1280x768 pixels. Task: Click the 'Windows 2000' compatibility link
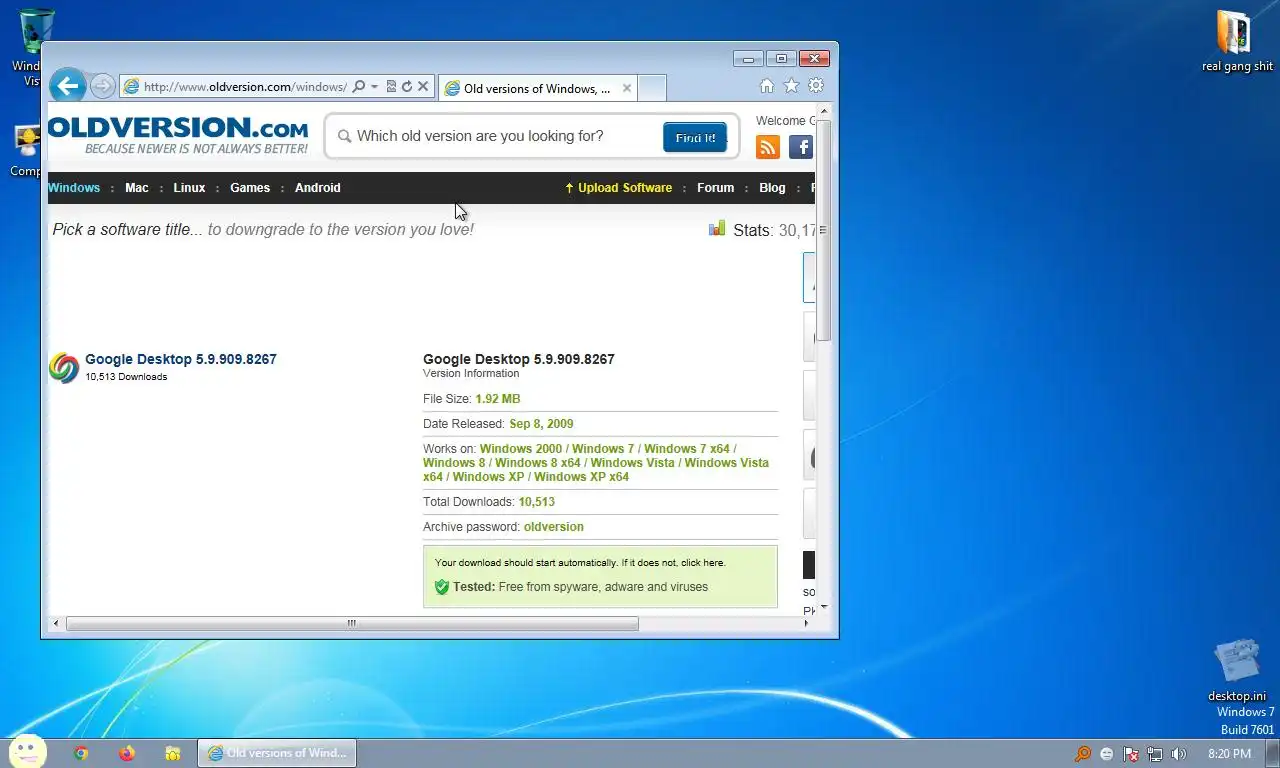pos(521,449)
